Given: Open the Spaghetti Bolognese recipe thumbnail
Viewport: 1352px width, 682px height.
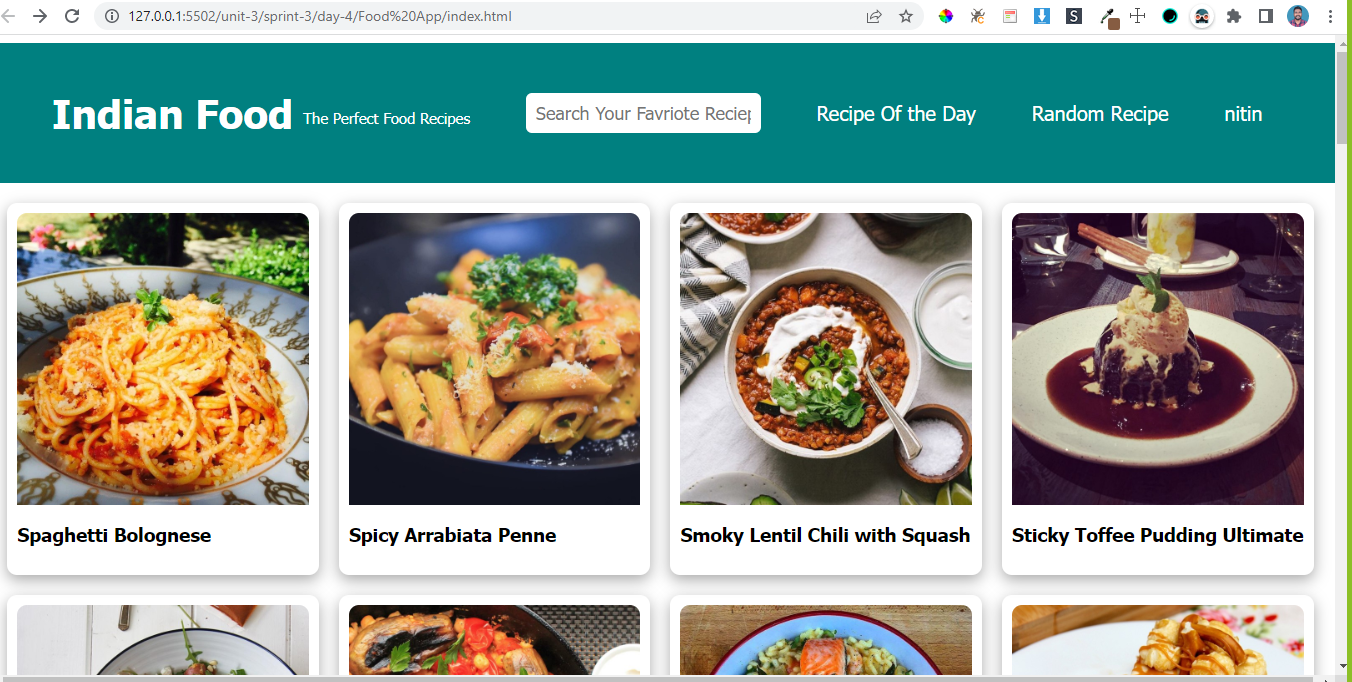Looking at the screenshot, I should (163, 358).
